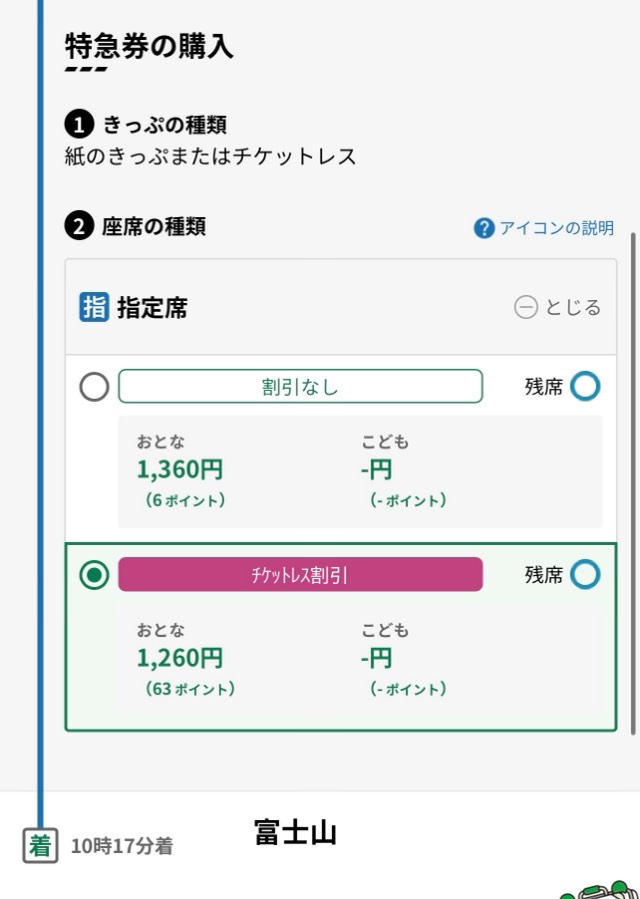This screenshot has height=899, width=640.
Task: Click the 富士山 station name
Action: pos(295,832)
